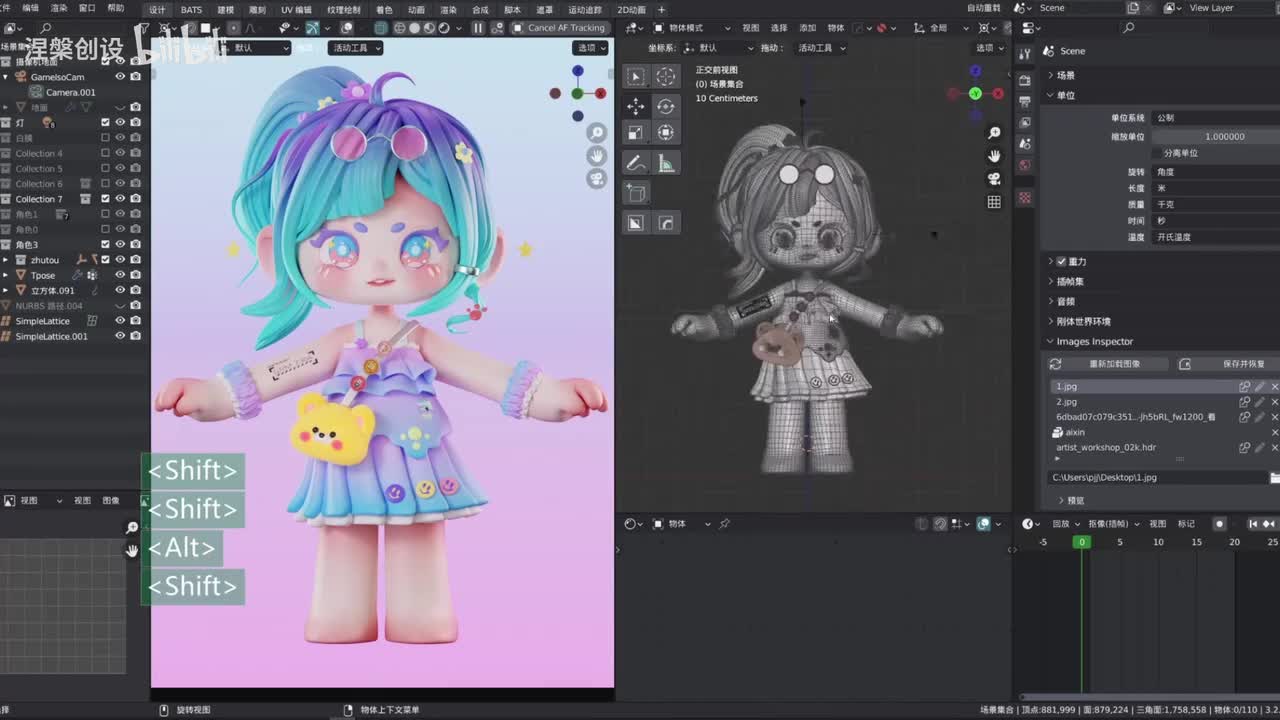Collapse the GameIsoCam tree item
Screen dimensions: 1280x720
[x=6, y=76]
